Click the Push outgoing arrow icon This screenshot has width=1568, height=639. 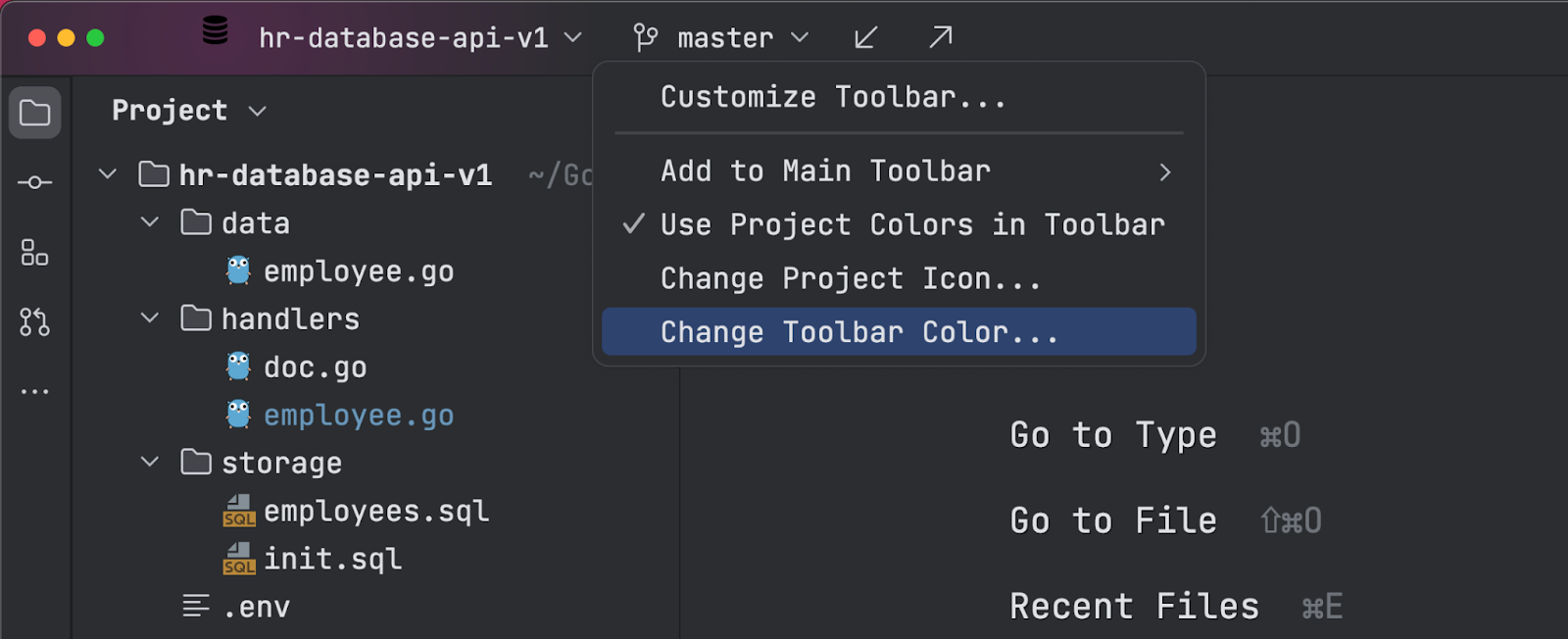point(940,38)
